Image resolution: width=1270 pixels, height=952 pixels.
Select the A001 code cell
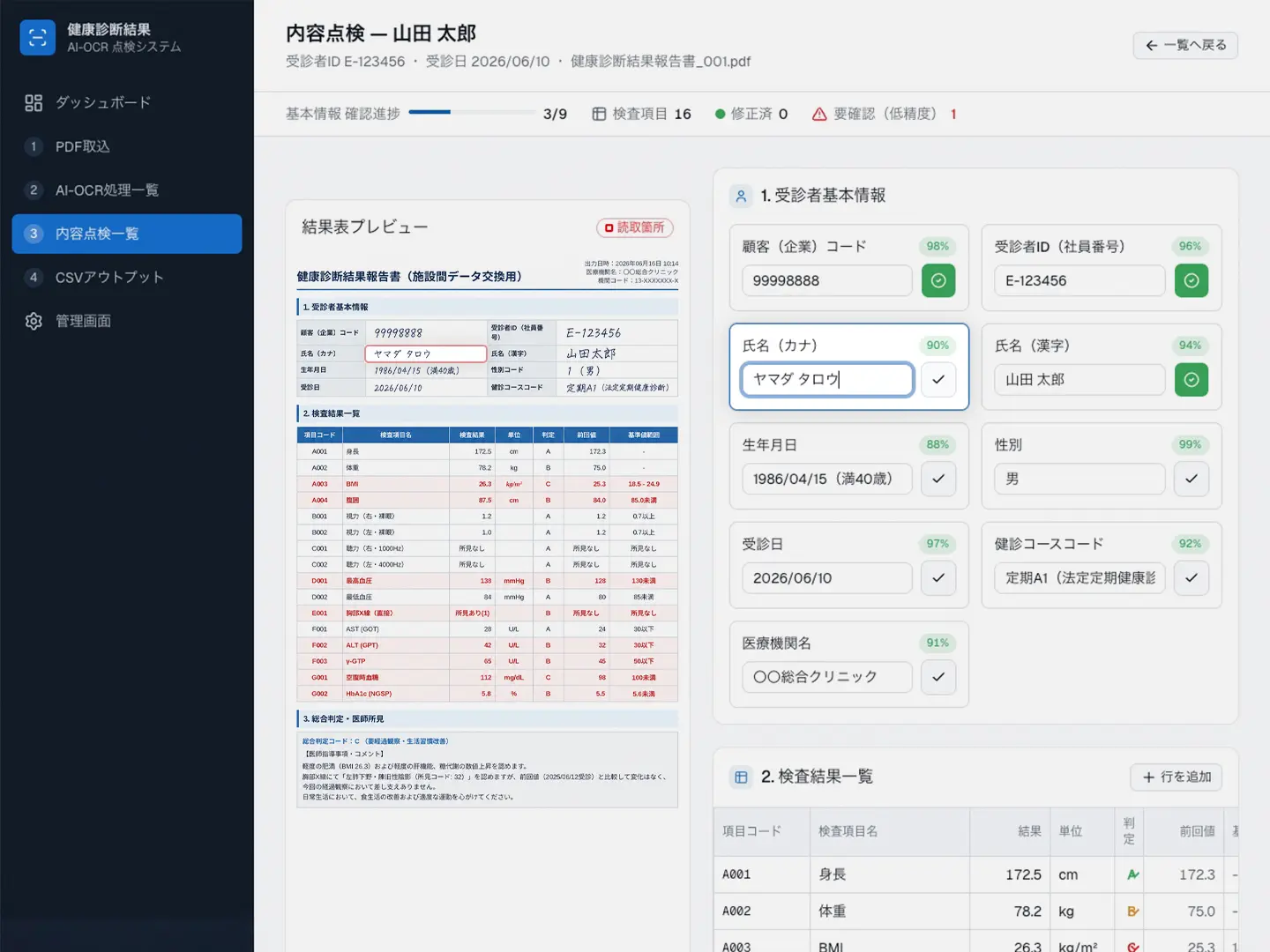762,874
